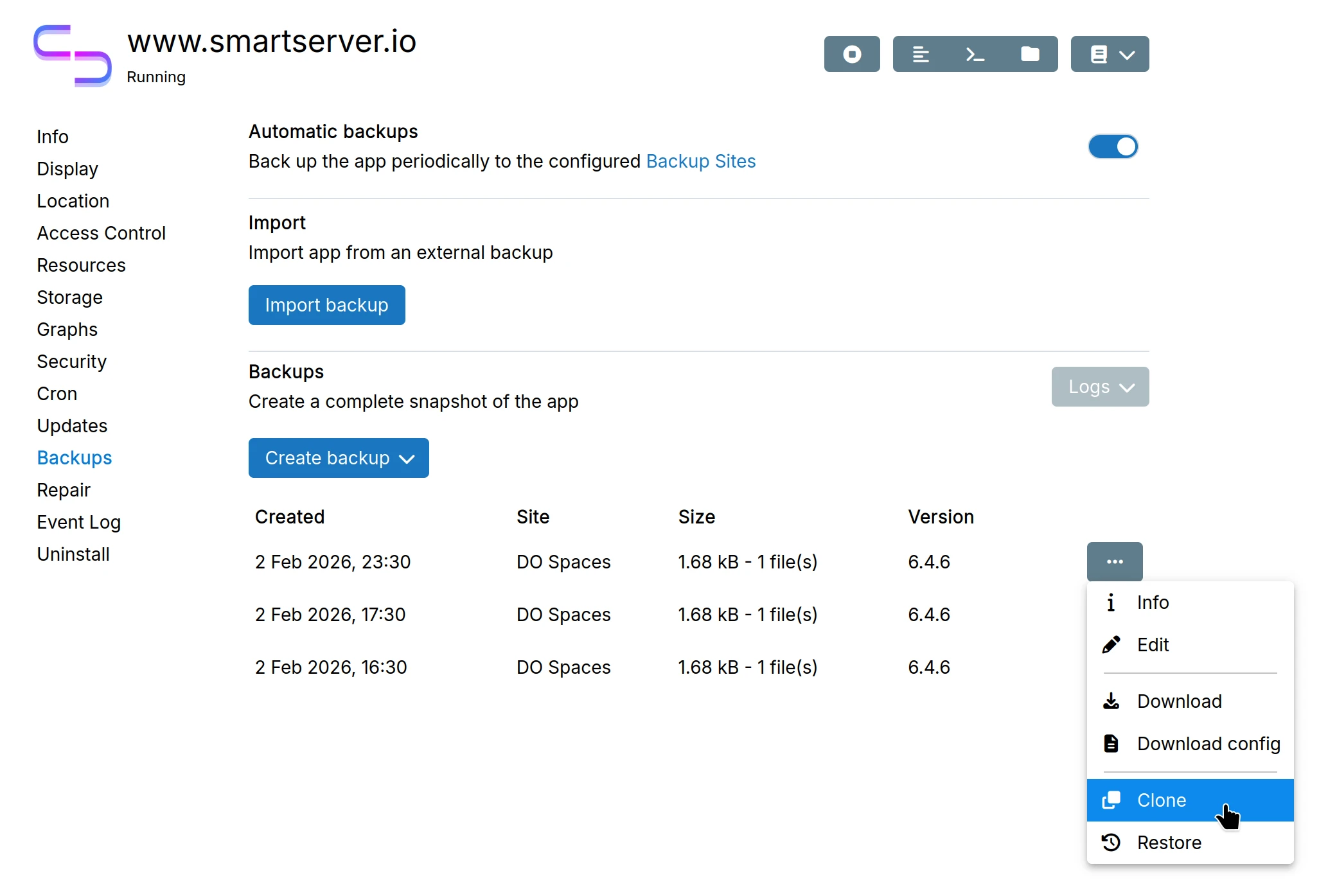Expand the documentation chevron in the toolbar
The width and height of the screenshot is (1319, 896).
(x=1126, y=54)
